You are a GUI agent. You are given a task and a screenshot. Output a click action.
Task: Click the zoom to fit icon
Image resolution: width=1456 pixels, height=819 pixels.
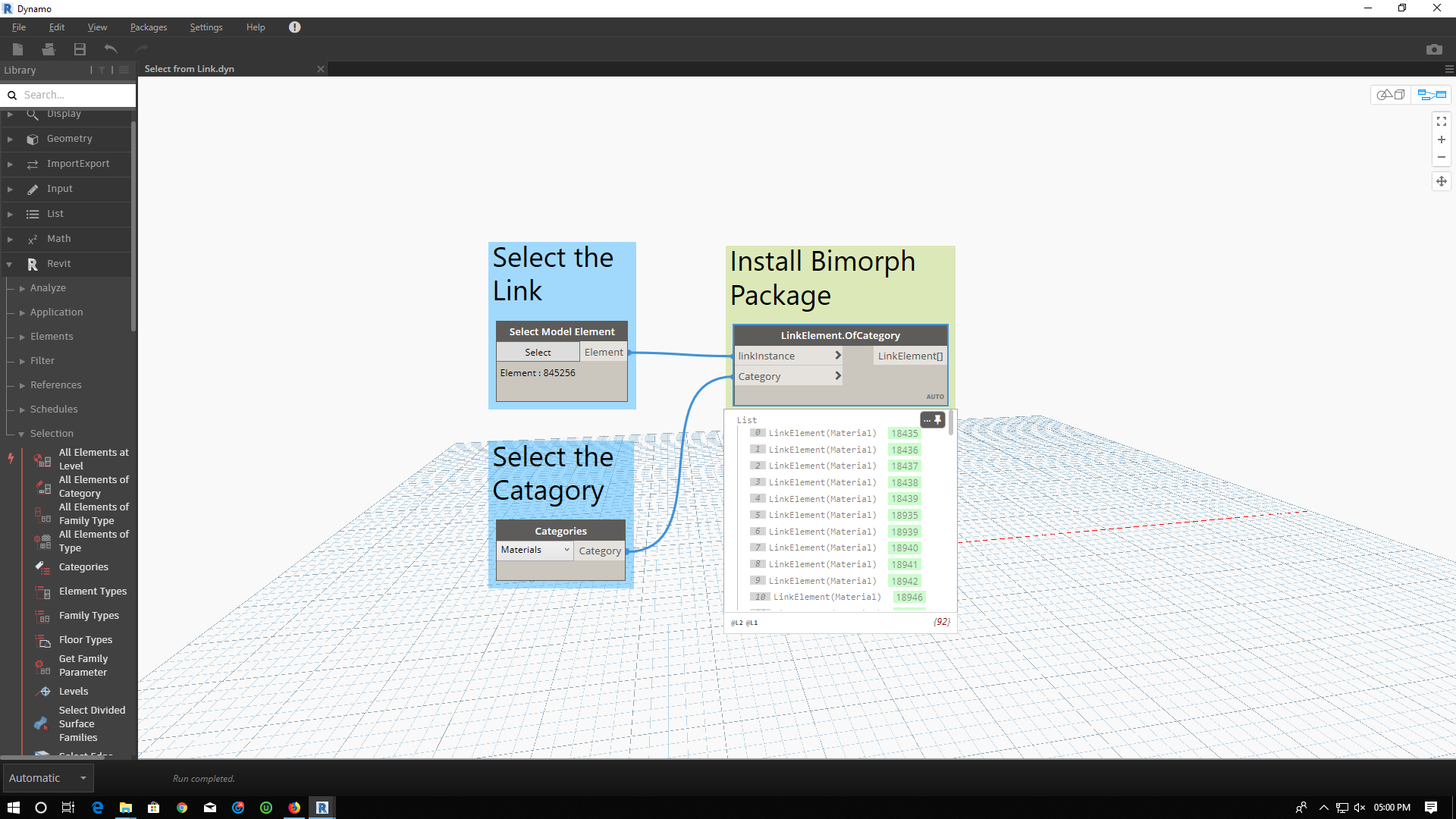(x=1441, y=121)
